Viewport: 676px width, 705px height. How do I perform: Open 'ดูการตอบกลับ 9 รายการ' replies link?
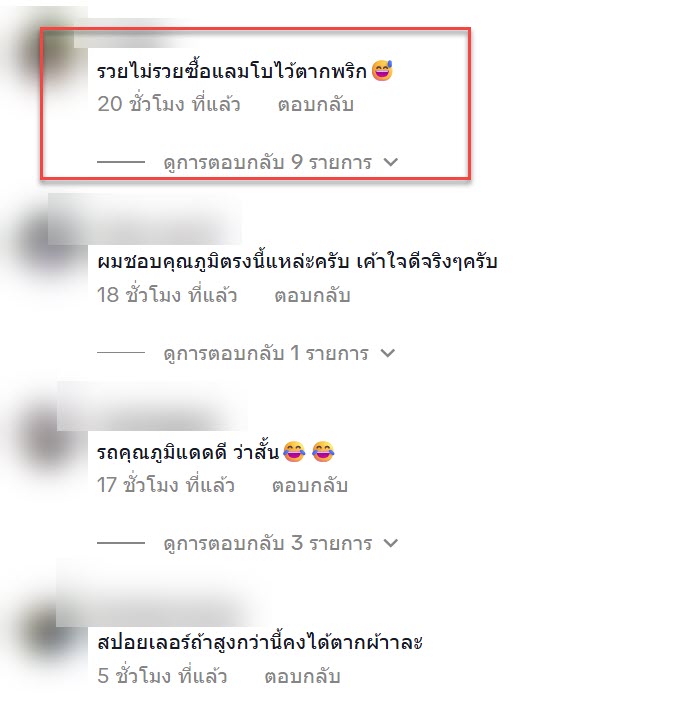268,162
